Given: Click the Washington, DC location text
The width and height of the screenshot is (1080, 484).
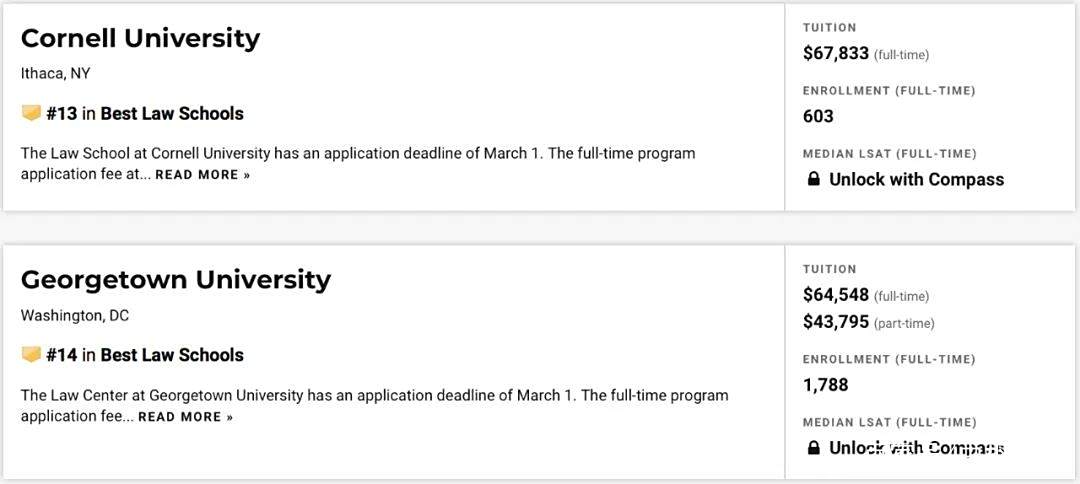Looking at the screenshot, I should click(x=74, y=316).
